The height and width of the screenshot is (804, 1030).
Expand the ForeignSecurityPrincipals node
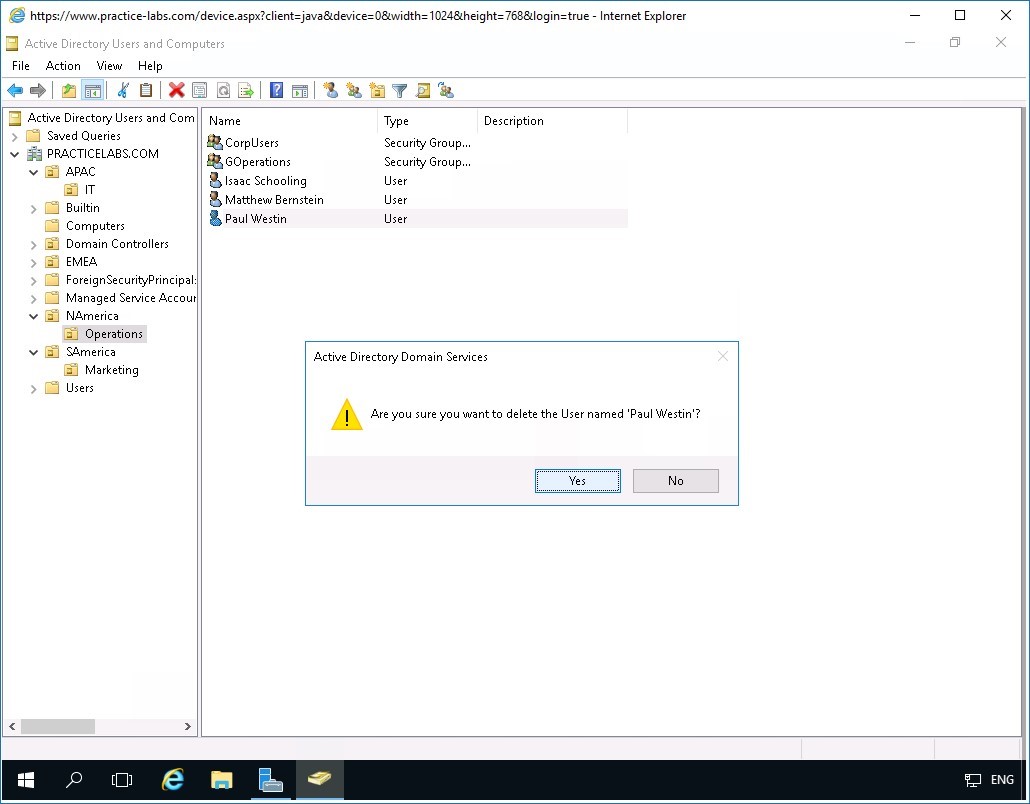click(34, 280)
